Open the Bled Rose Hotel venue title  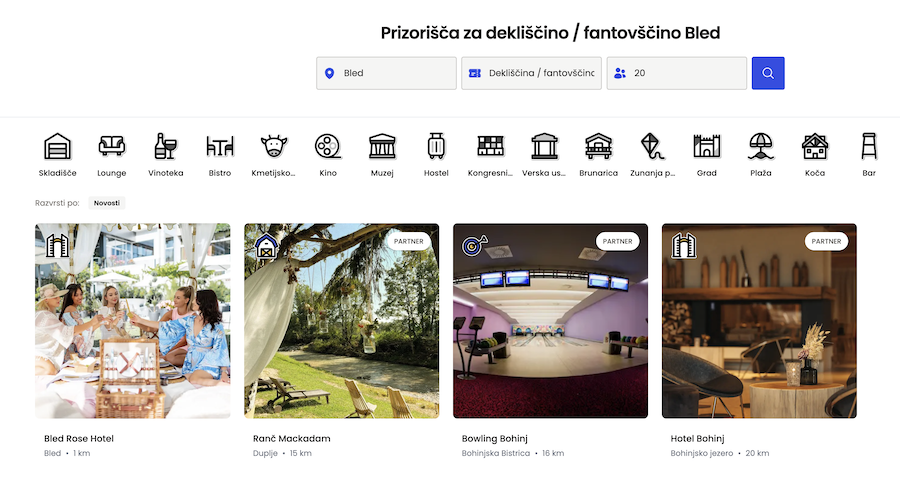point(86,438)
